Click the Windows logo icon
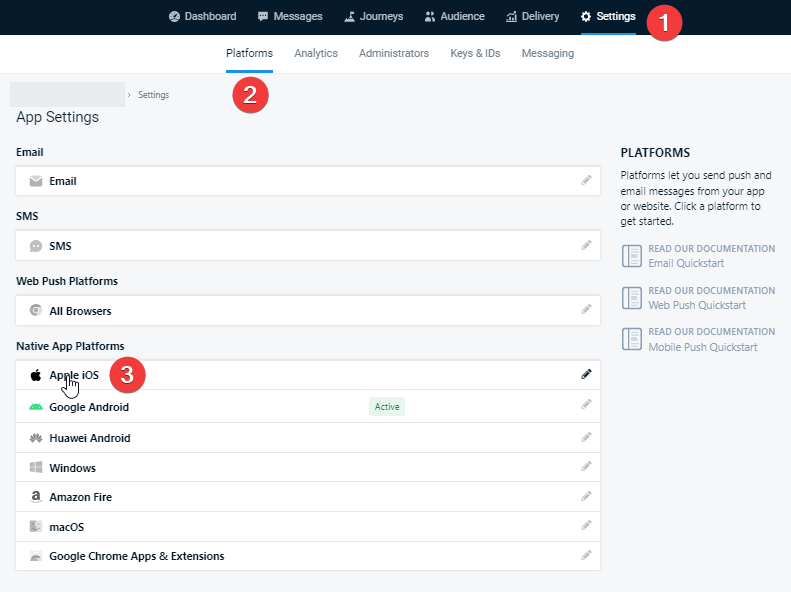Screen dimensions: 791x592 click(x=36, y=467)
